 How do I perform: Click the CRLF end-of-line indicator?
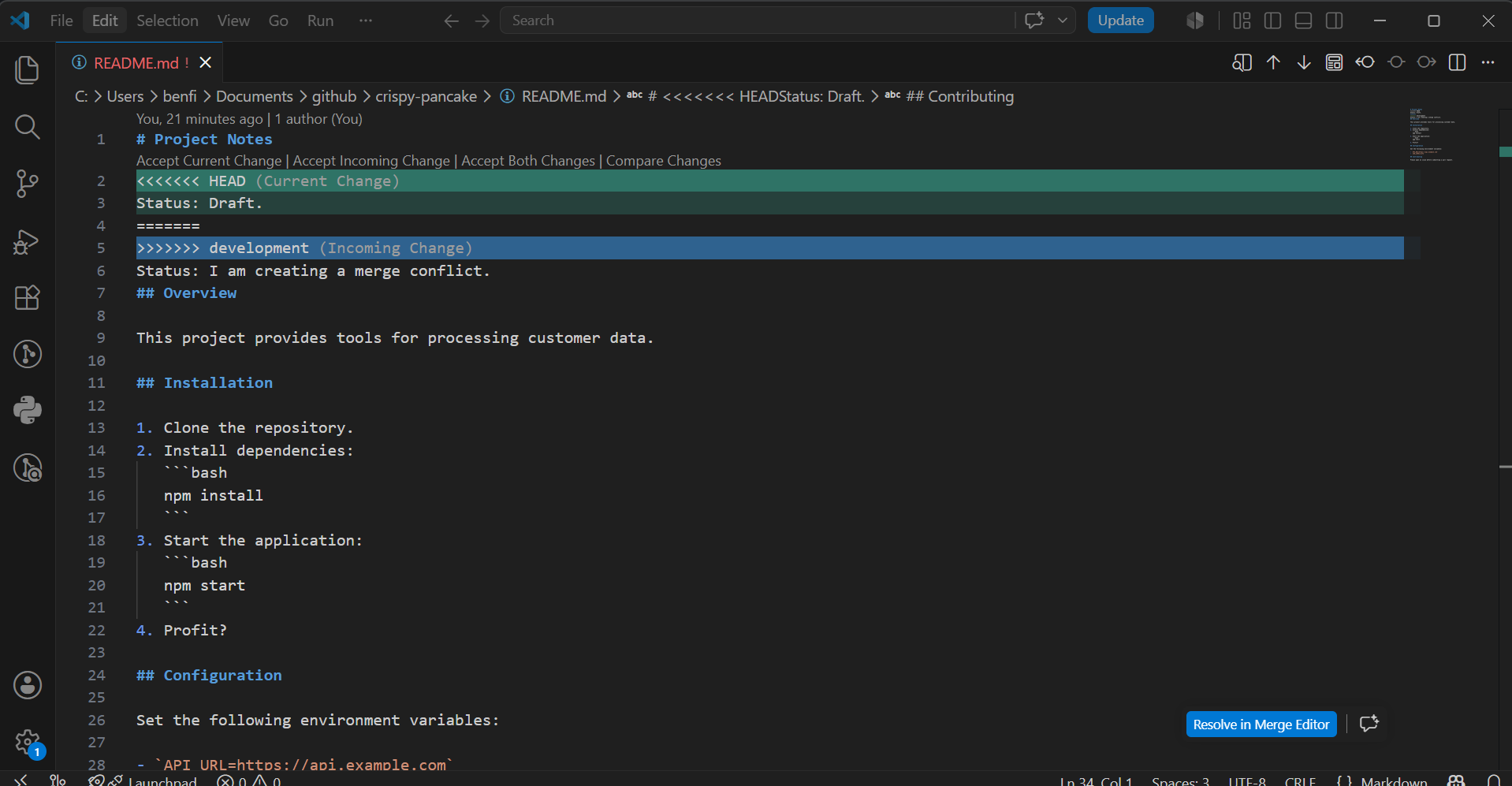(1300, 780)
